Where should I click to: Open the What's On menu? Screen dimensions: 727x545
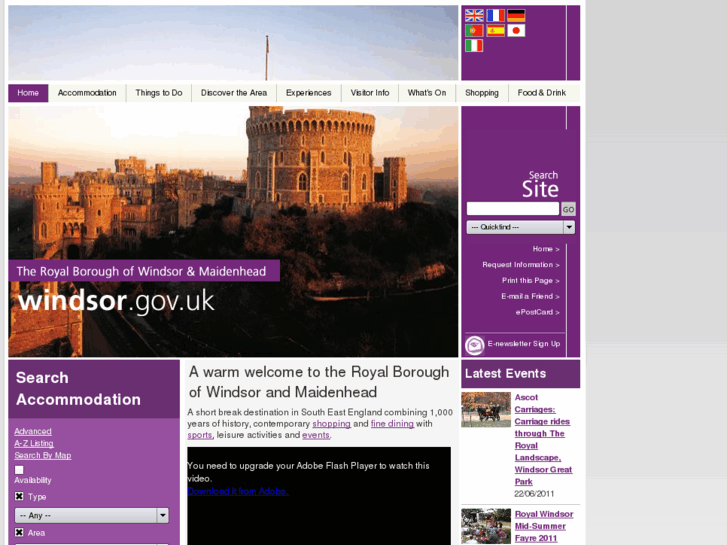click(x=427, y=93)
